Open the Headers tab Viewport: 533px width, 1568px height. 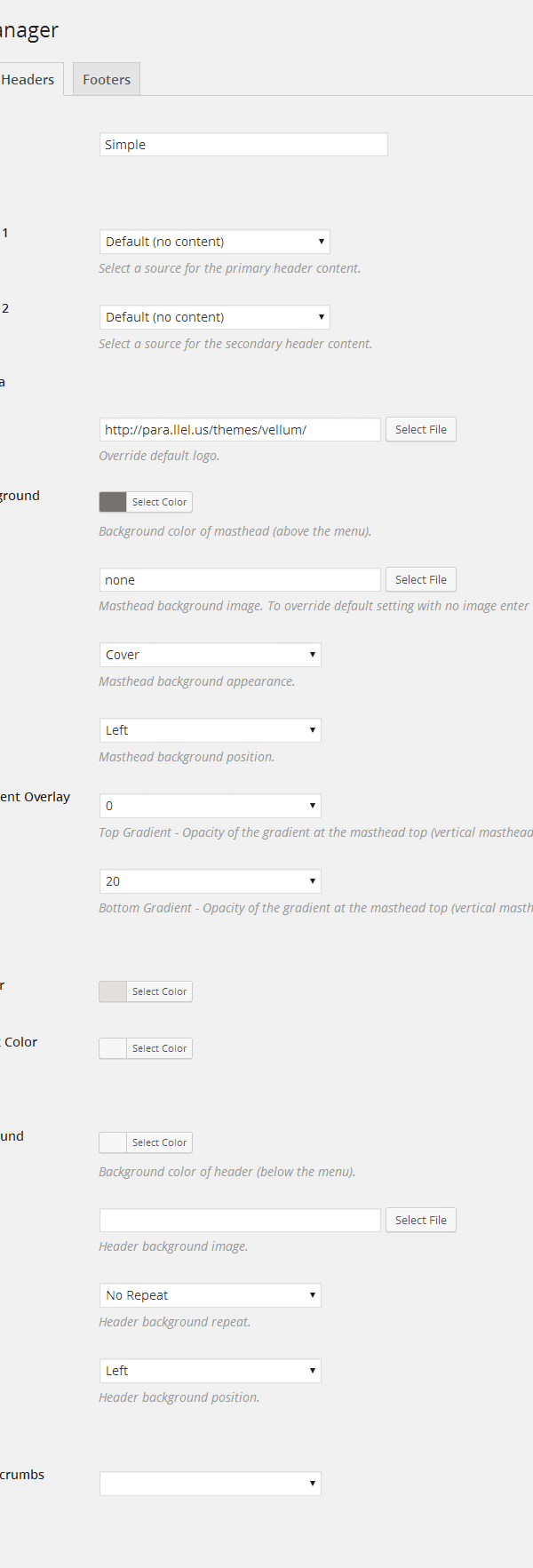(28, 79)
